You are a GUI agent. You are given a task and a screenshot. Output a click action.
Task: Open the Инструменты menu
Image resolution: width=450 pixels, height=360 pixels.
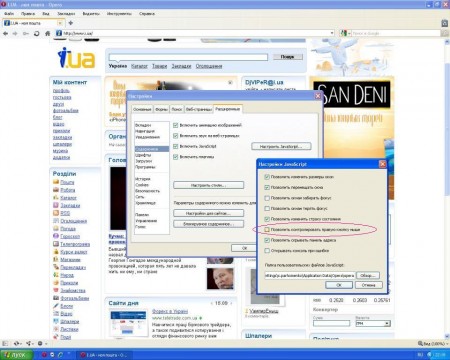click(119, 14)
